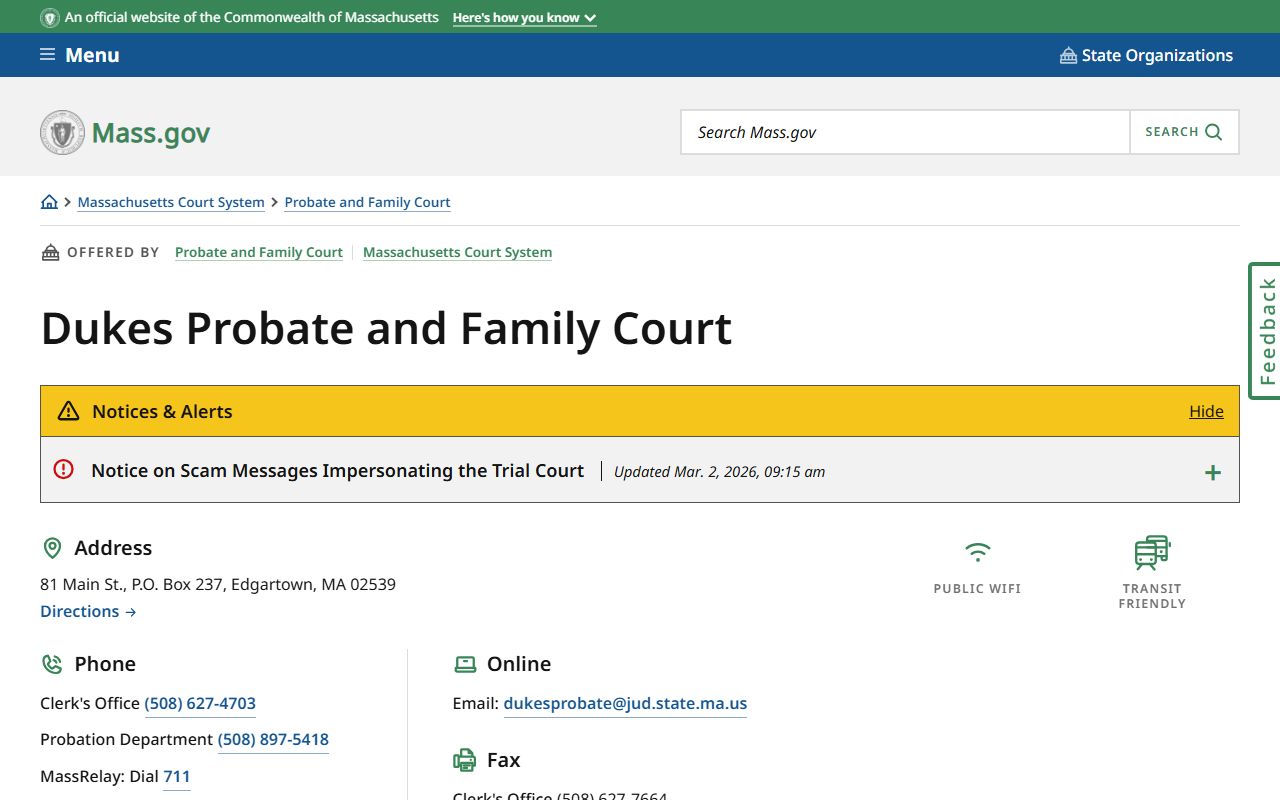Open Probate and Family Court breadcrumb link
The image size is (1280, 800).
(x=367, y=202)
